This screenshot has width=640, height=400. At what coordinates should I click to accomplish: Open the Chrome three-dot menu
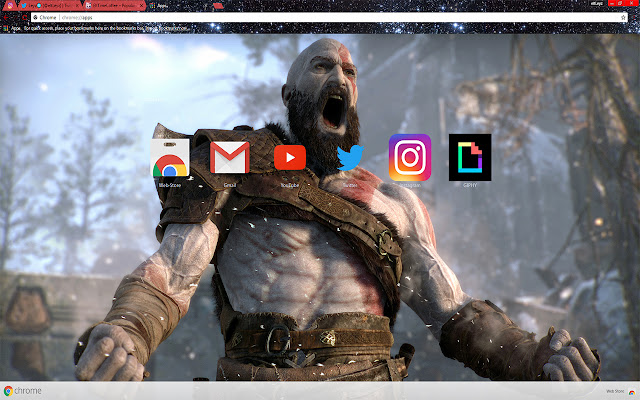[x=634, y=18]
